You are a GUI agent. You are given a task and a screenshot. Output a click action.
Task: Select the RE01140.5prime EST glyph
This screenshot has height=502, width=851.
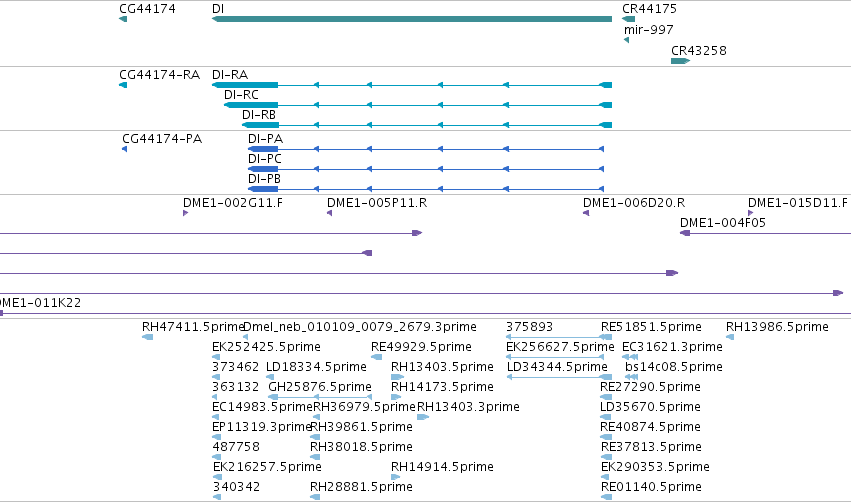[607, 497]
